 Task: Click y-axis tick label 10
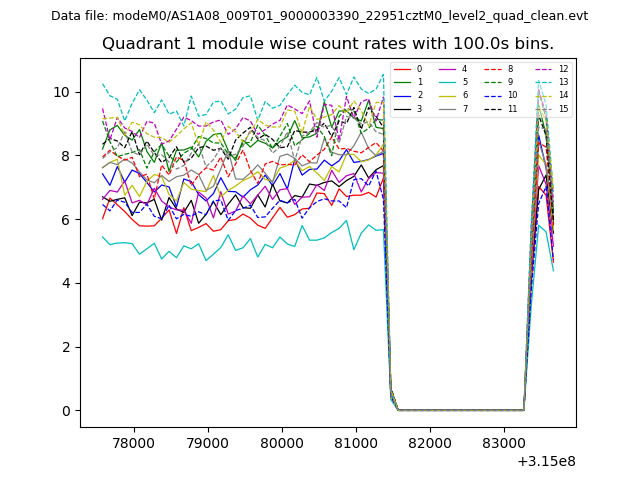click(63, 92)
